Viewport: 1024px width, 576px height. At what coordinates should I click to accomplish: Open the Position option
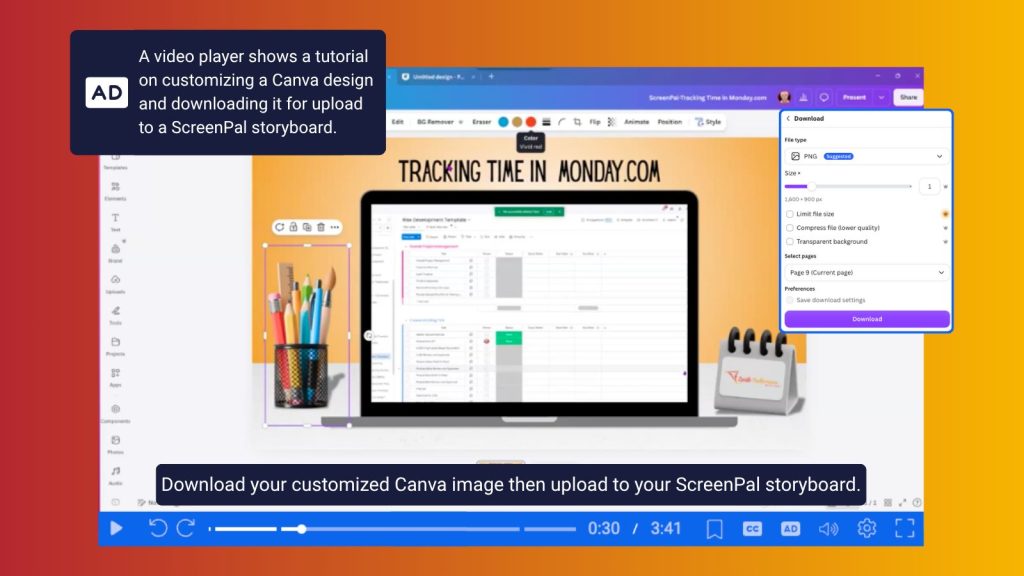[669, 121]
